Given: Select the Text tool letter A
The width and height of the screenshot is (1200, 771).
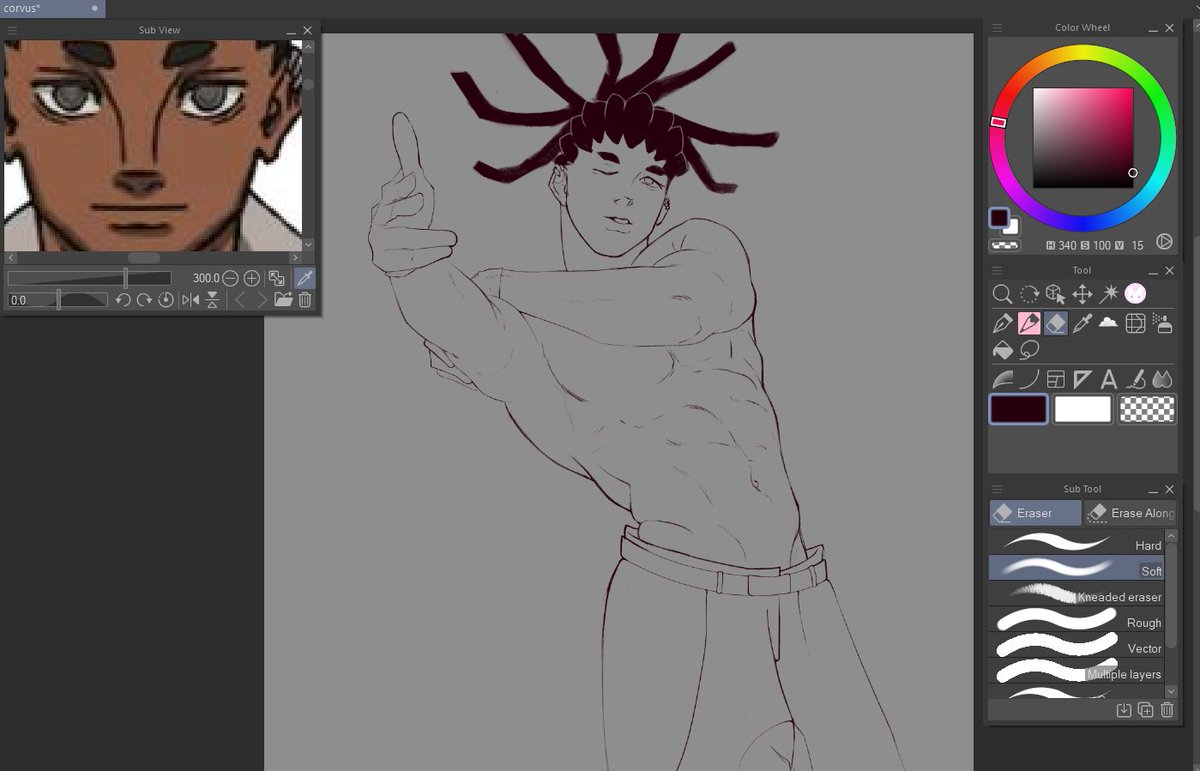Looking at the screenshot, I should [1108, 379].
